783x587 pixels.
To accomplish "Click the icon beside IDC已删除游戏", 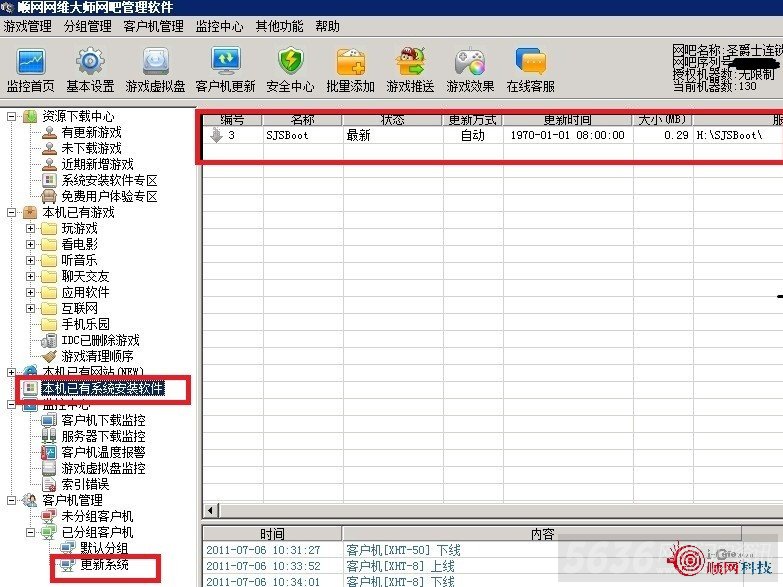I will [x=49, y=340].
